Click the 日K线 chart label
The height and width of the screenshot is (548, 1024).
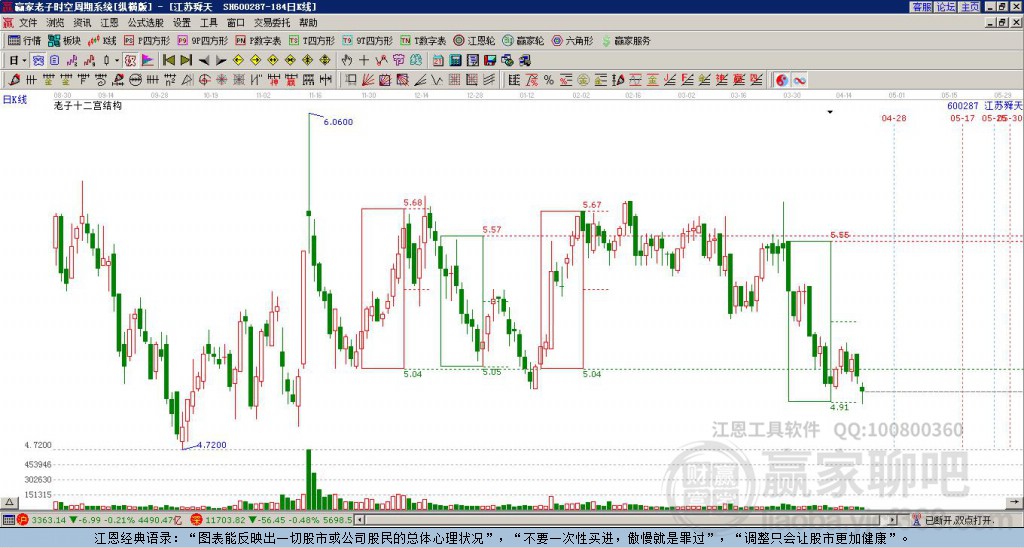[x=14, y=99]
